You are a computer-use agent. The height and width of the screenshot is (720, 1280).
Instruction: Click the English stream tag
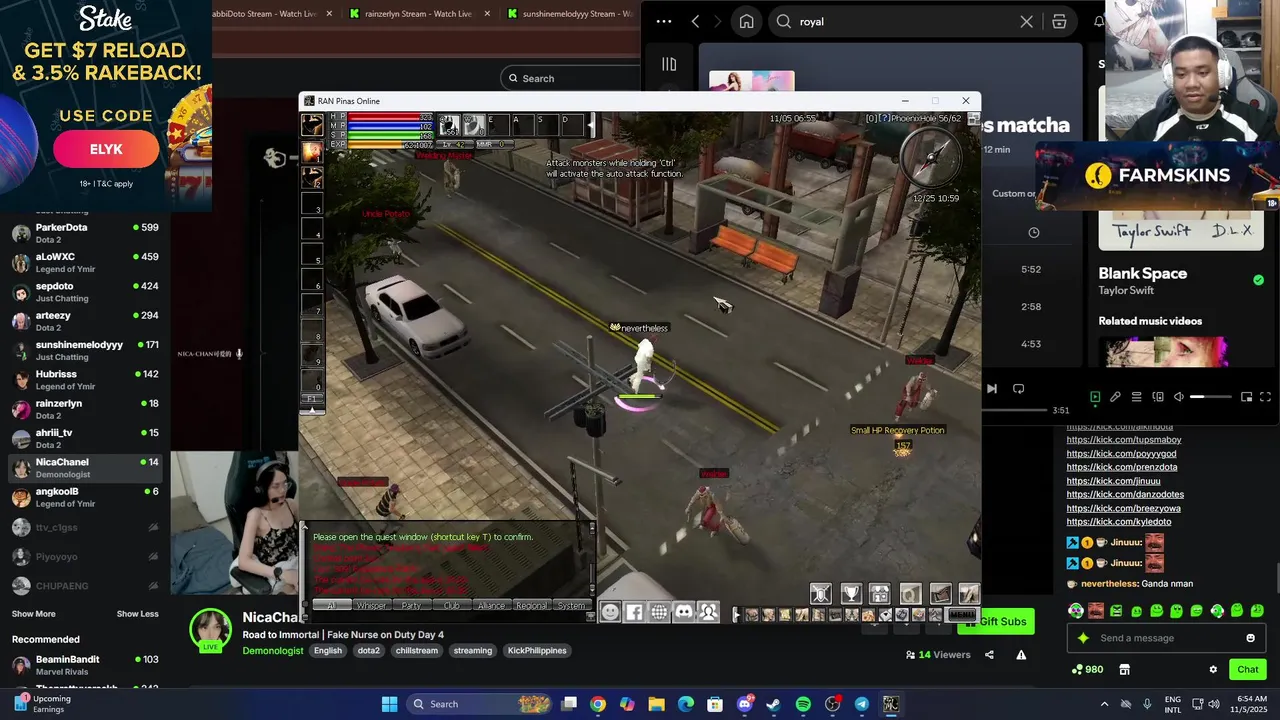coord(328,650)
